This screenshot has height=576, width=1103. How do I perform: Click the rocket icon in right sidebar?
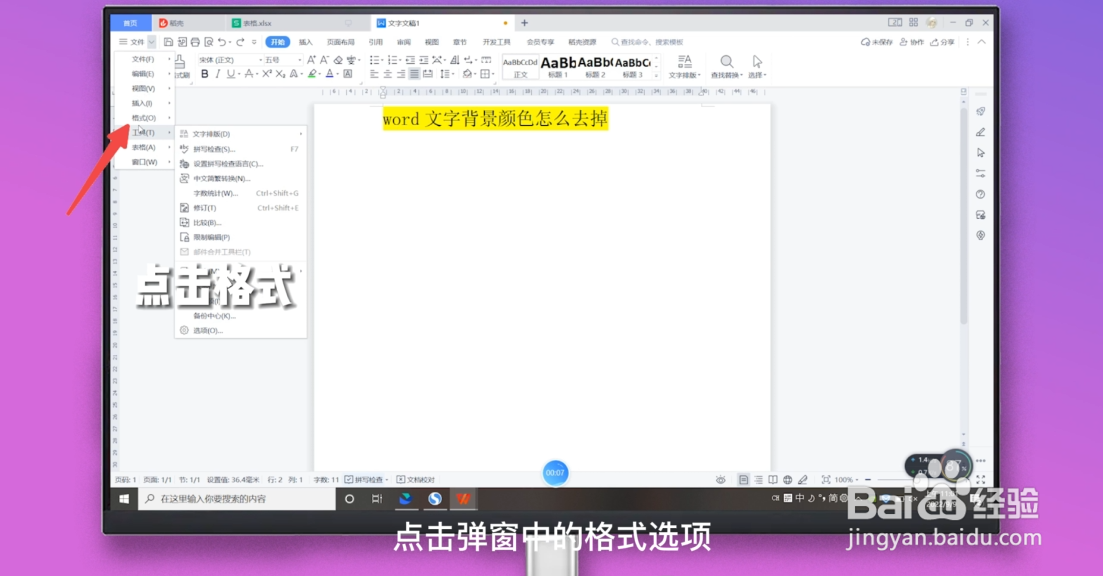[x=981, y=112]
